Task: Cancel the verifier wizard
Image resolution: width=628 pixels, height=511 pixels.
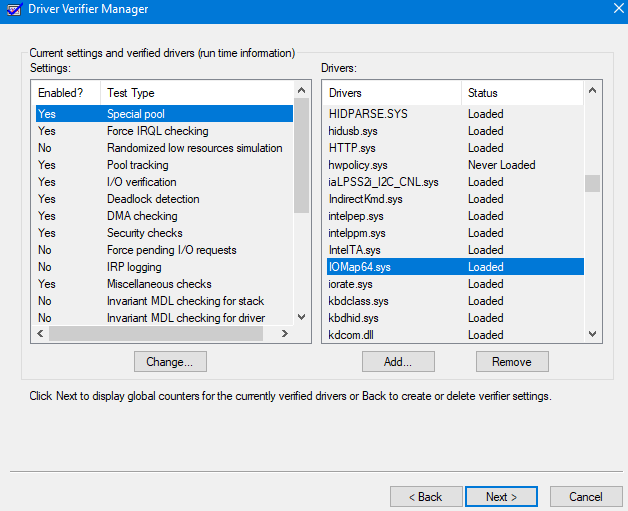Action: pos(586,497)
